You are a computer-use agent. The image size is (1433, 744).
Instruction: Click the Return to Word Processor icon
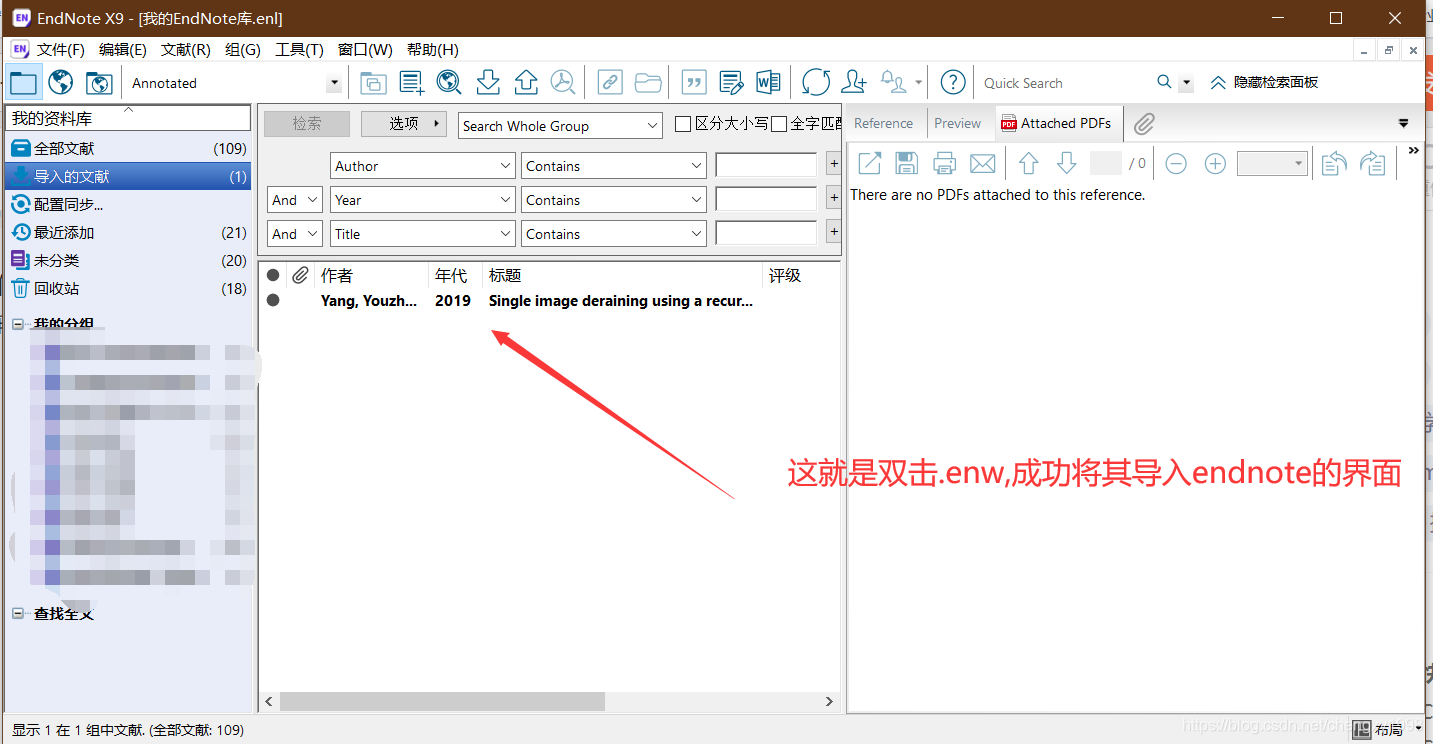tap(768, 82)
